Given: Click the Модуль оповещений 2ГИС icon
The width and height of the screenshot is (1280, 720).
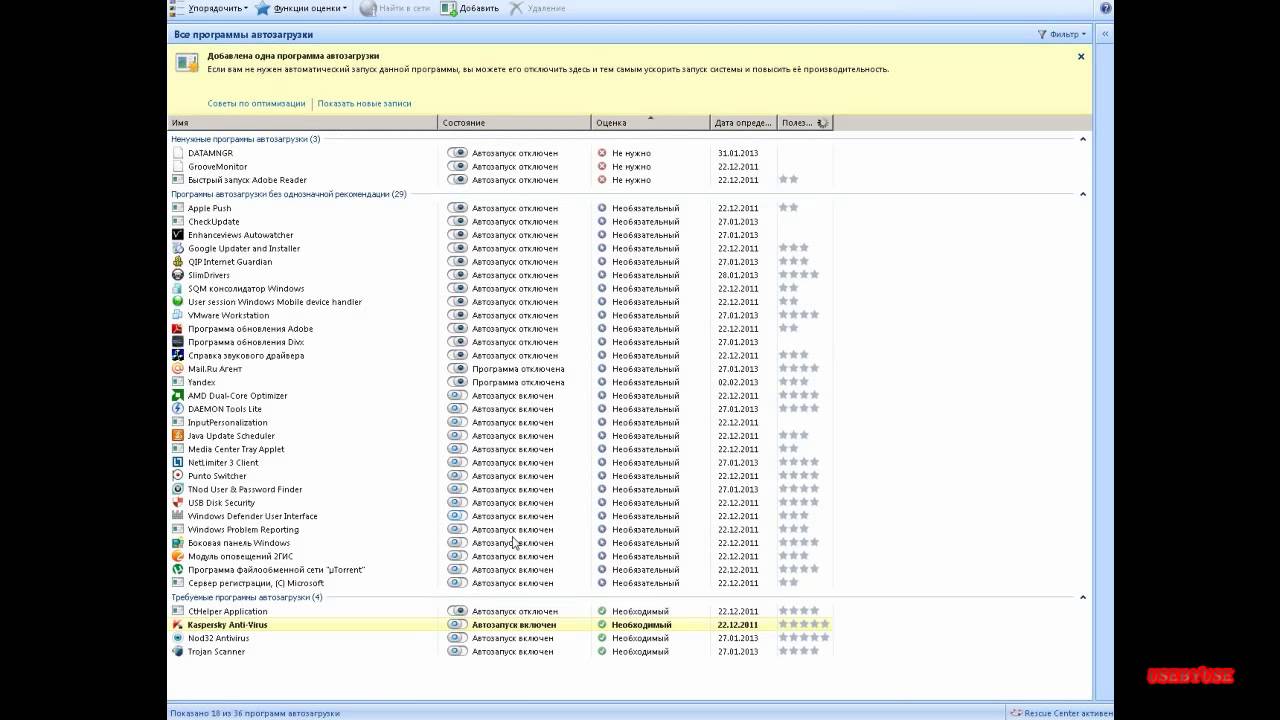Looking at the screenshot, I should [x=178, y=556].
